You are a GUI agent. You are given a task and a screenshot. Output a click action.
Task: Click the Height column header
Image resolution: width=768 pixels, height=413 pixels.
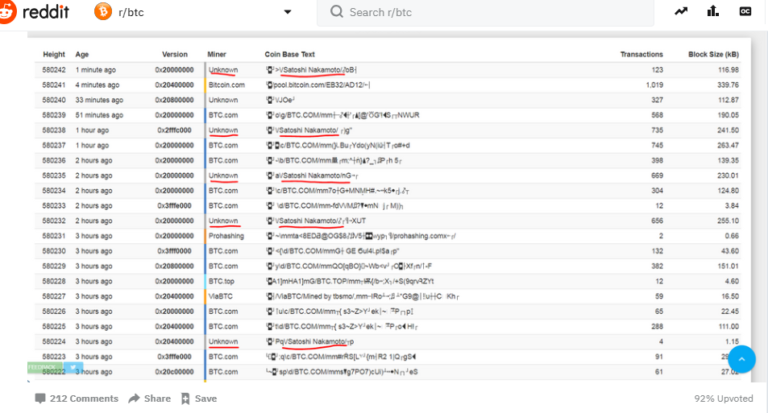tap(53, 54)
